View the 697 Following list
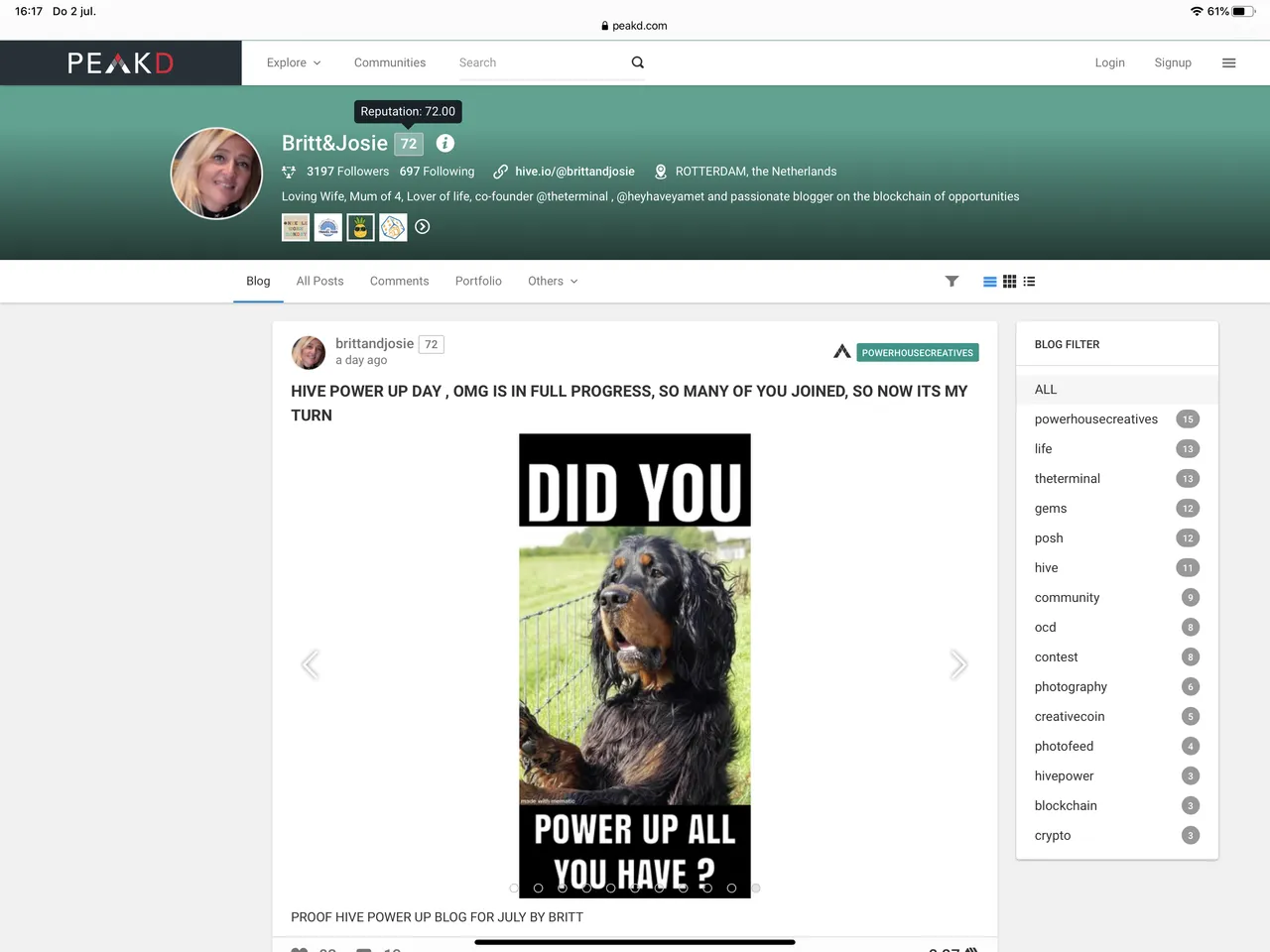The image size is (1270, 952). point(437,172)
